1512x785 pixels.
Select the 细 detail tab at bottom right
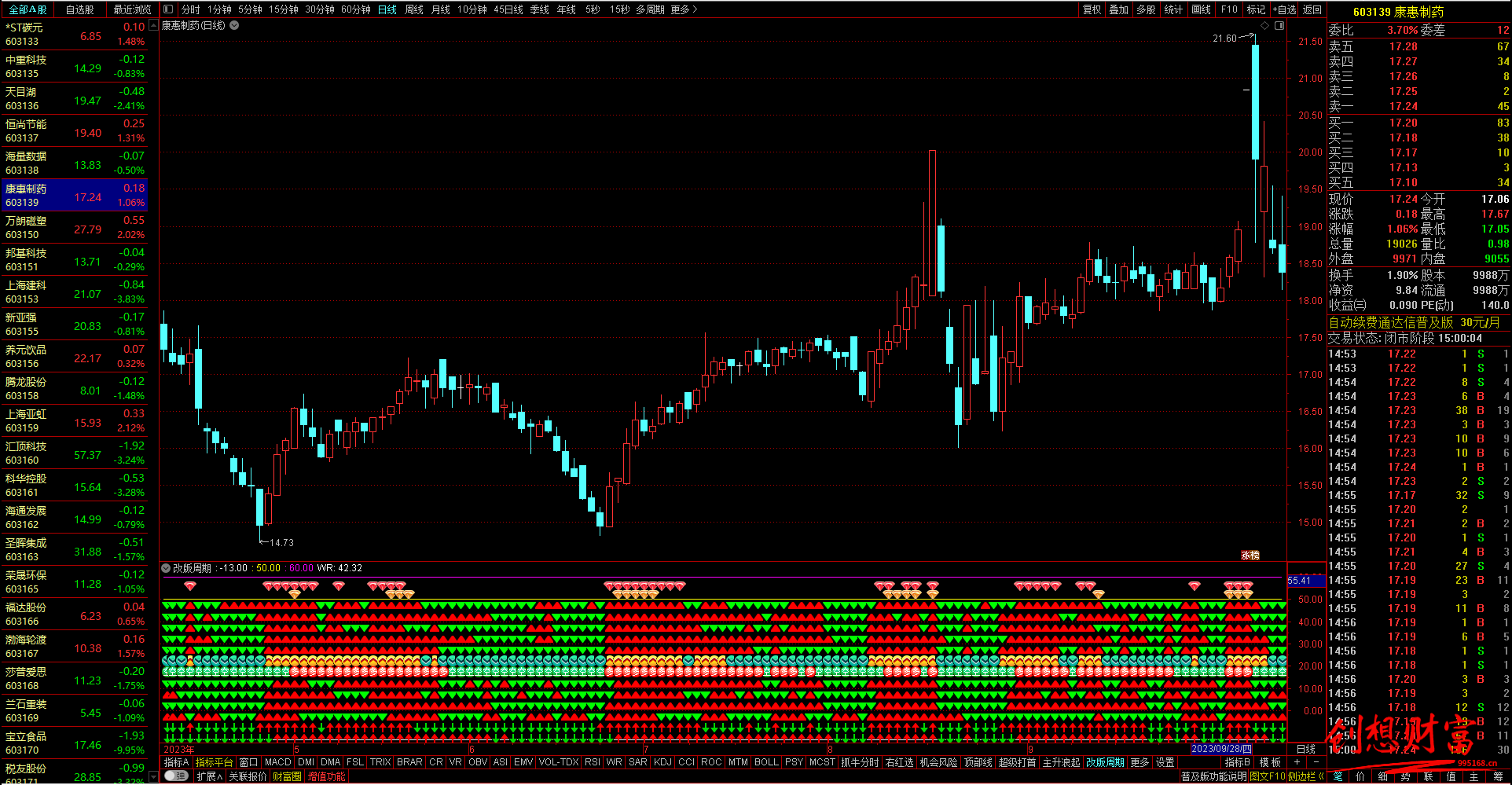[x=1382, y=776]
